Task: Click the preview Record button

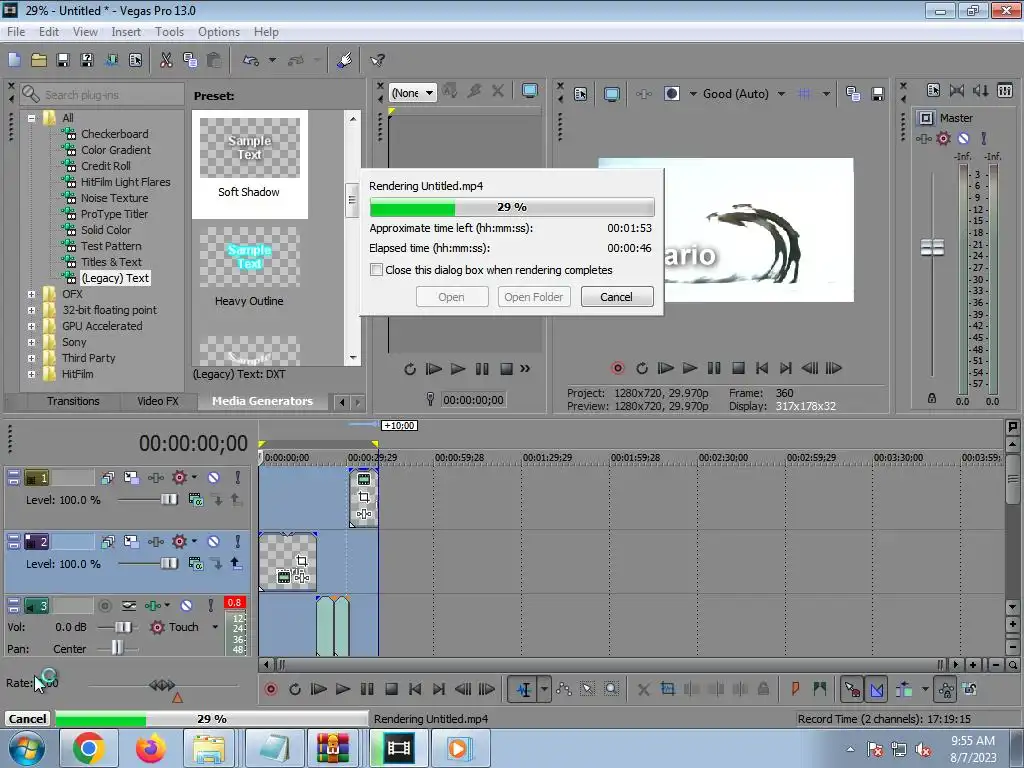Action: [x=617, y=368]
